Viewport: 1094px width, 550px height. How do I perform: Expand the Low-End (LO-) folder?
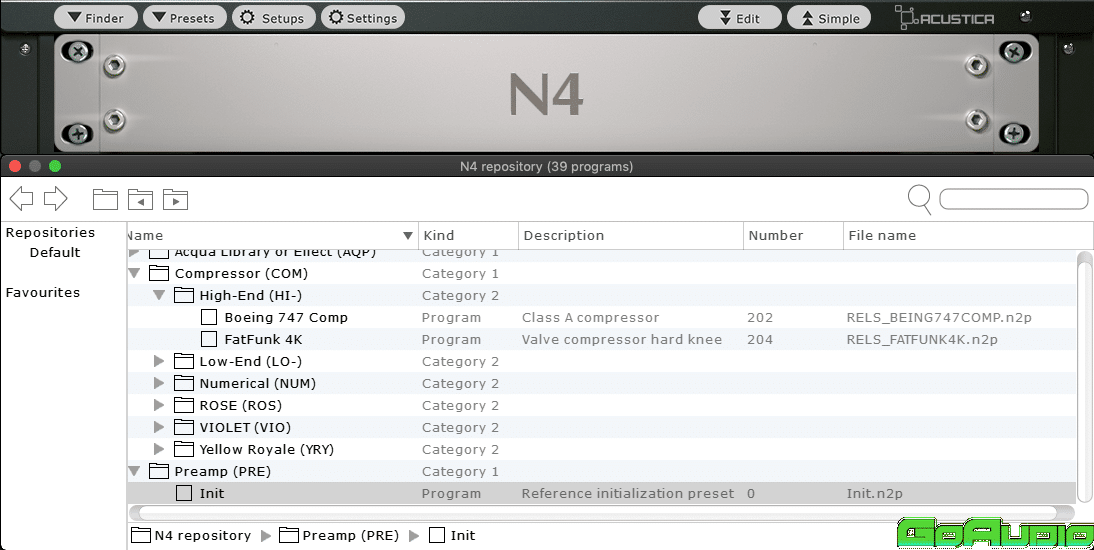159,362
